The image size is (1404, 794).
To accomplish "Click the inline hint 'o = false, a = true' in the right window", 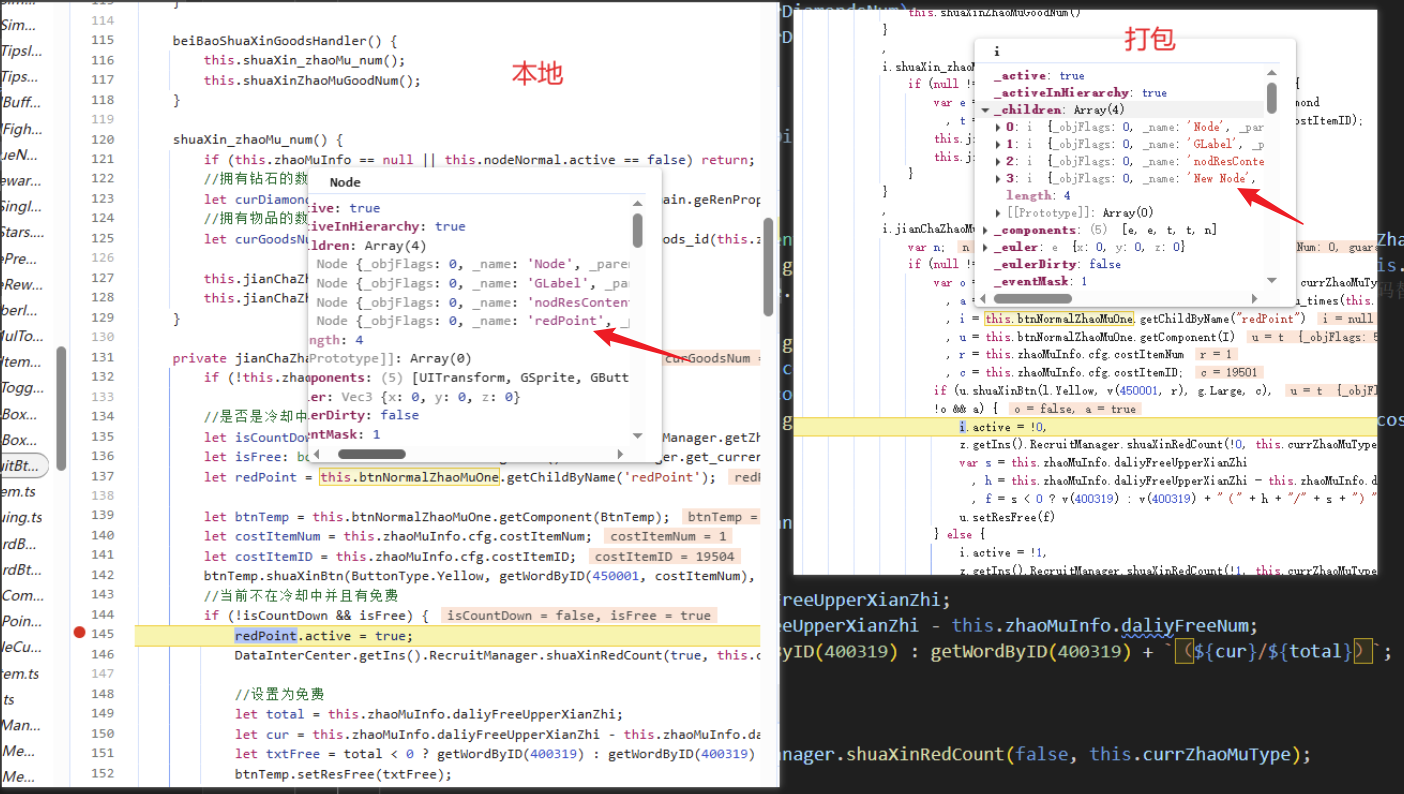I will click(1076, 409).
